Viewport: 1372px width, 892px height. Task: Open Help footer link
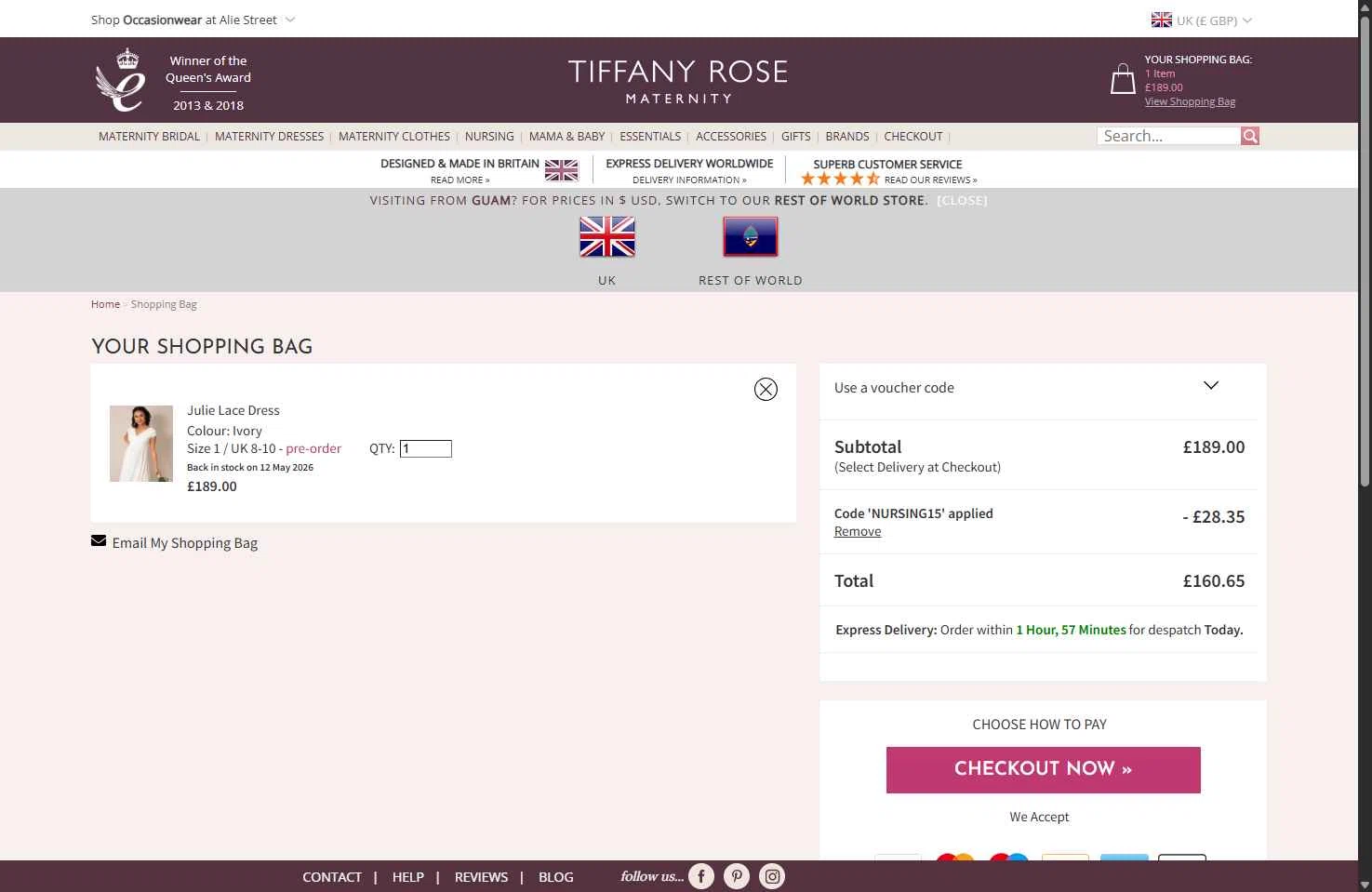[x=408, y=876]
